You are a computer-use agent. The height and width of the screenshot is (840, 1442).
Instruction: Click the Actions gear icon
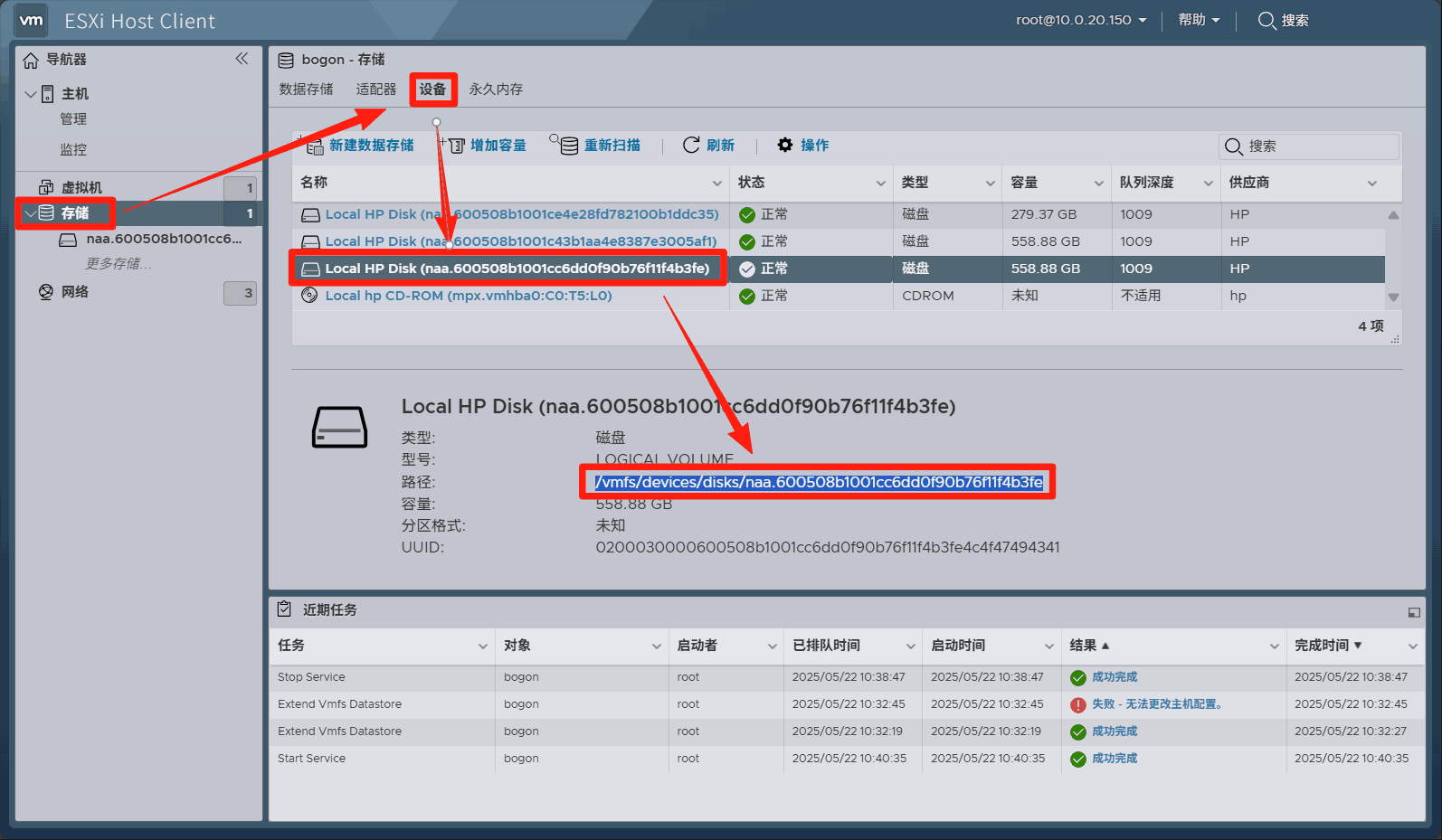pyautogui.click(x=785, y=145)
